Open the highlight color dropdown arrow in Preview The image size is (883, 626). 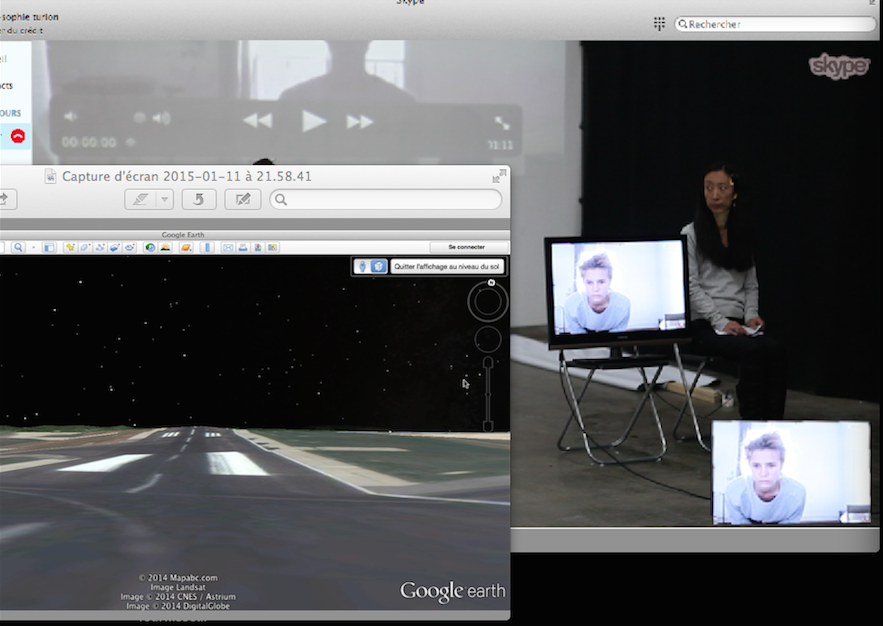click(164, 199)
